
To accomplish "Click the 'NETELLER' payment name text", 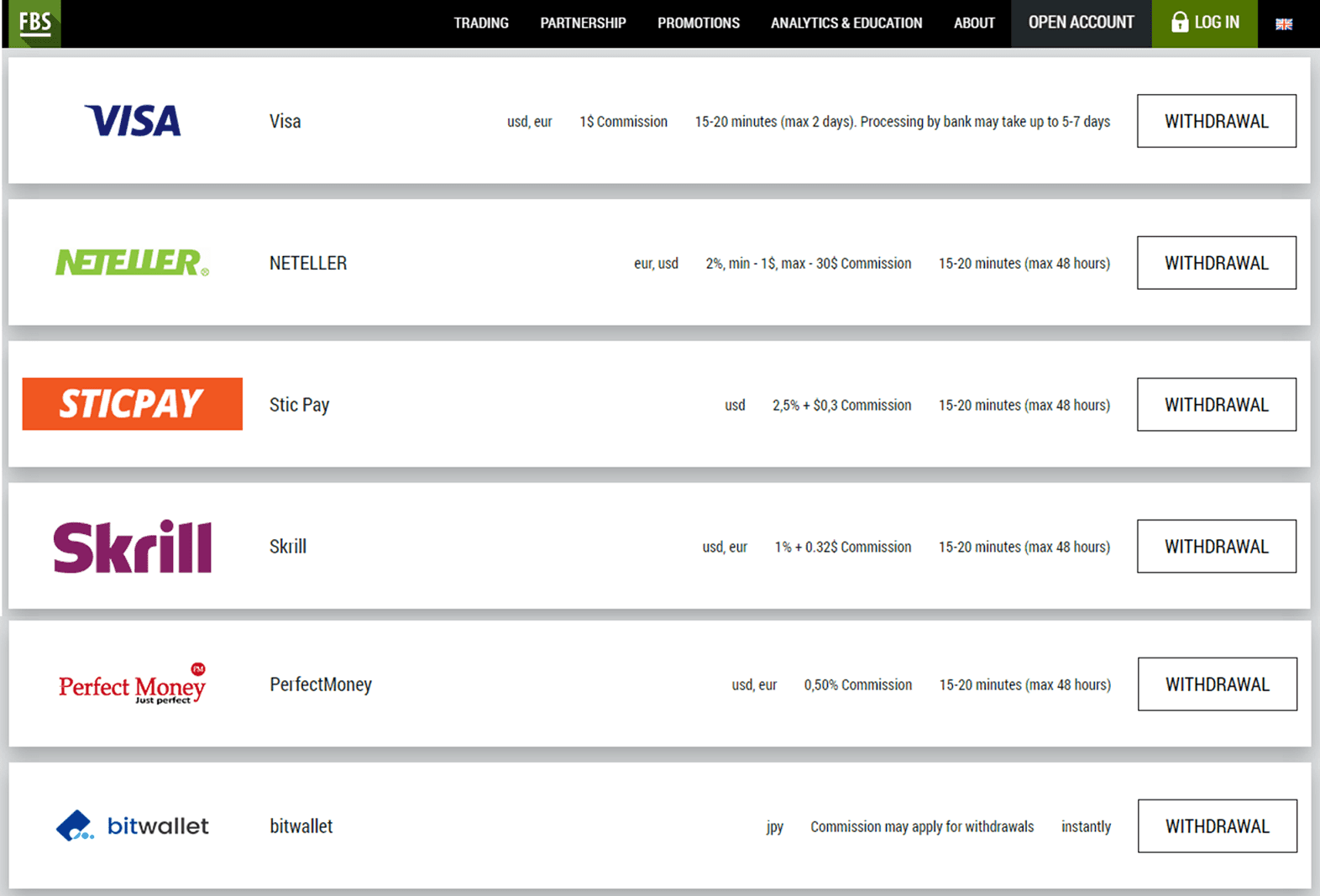I will click(x=308, y=263).
